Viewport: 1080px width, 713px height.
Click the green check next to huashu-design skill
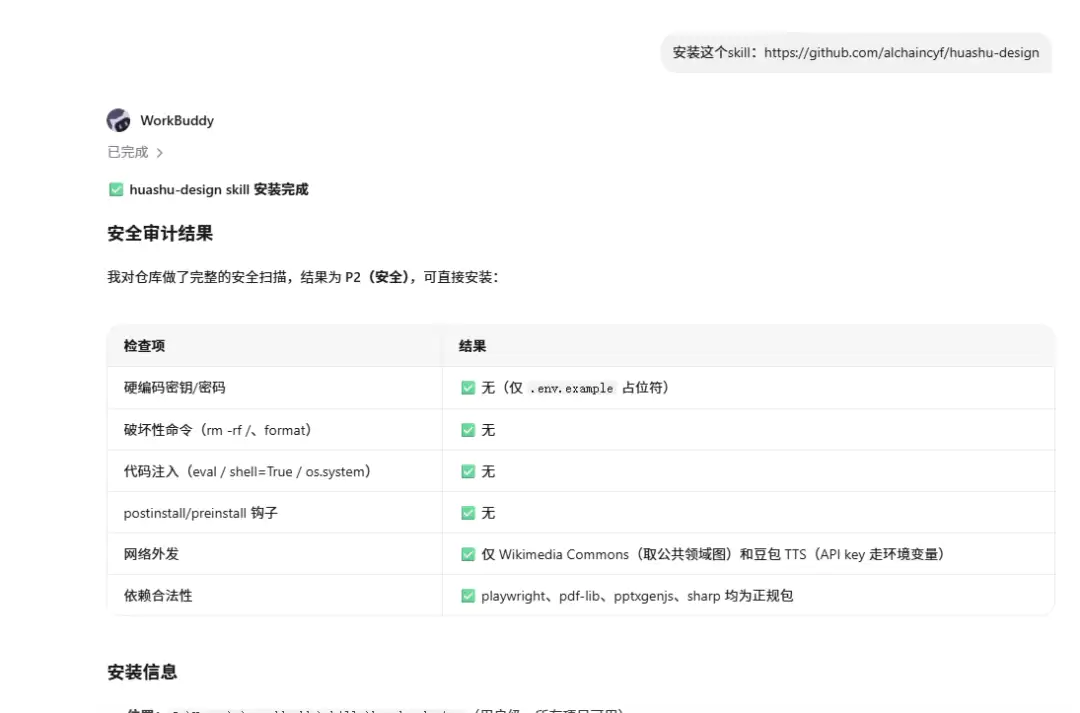pyautogui.click(x=116, y=189)
